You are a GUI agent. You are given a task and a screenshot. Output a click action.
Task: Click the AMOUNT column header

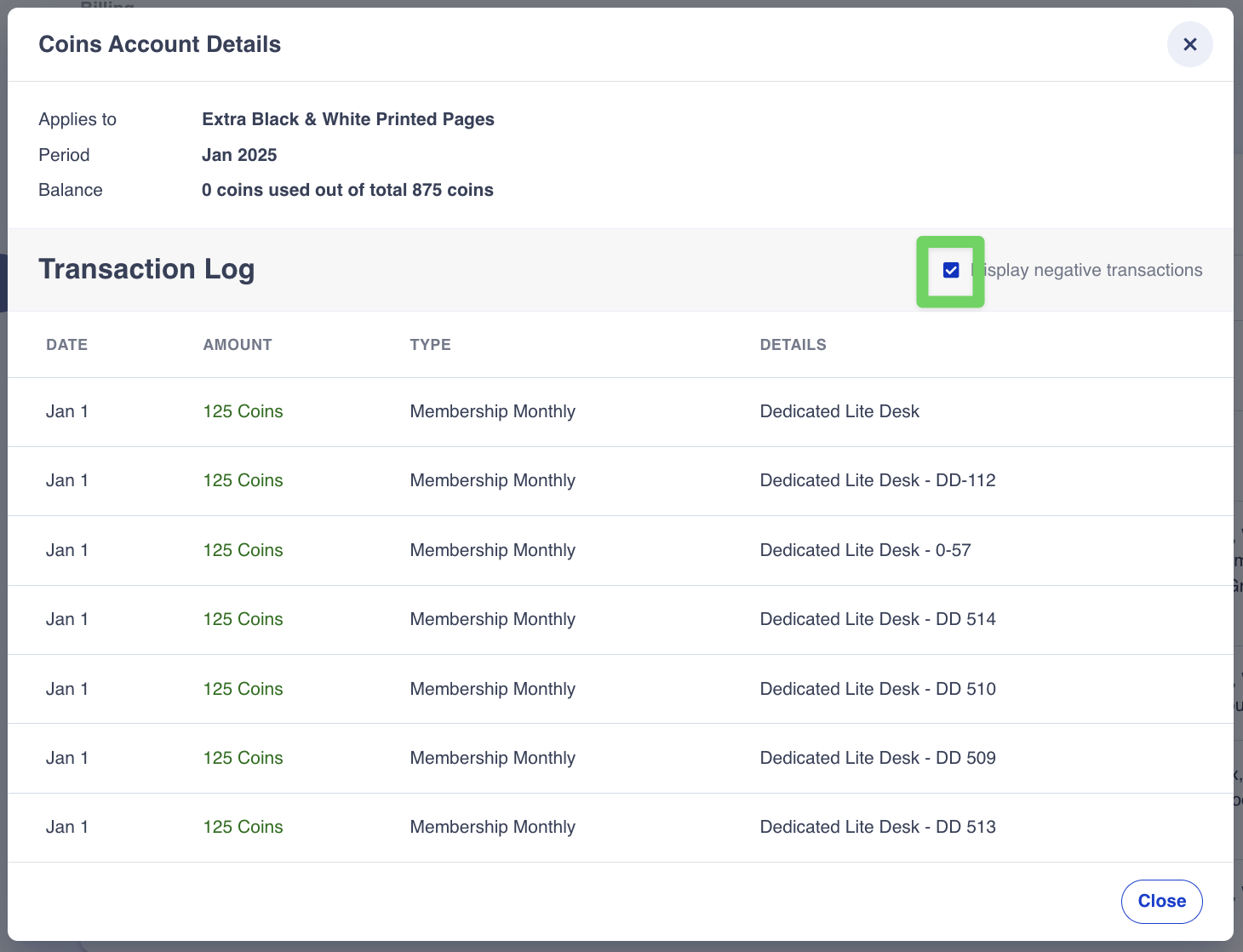pos(238,345)
